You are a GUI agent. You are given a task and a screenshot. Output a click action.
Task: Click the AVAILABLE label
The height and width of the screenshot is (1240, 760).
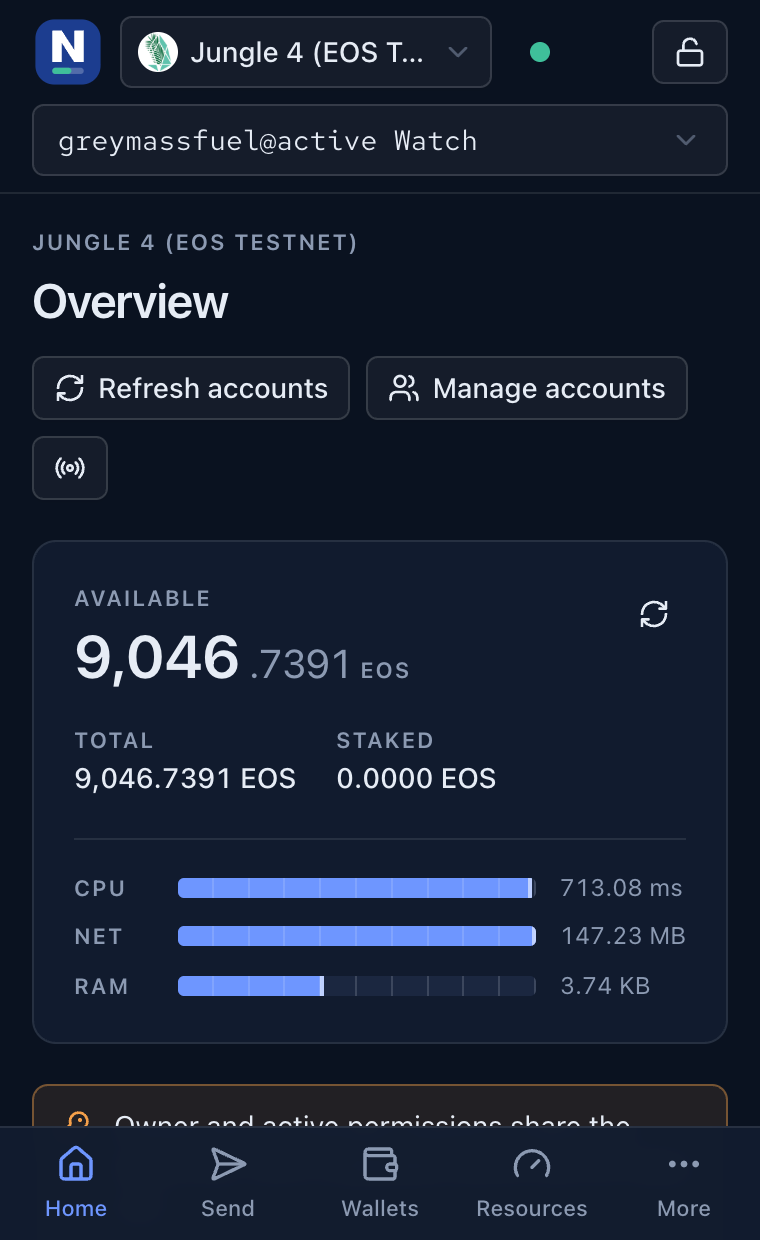[142, 599]
